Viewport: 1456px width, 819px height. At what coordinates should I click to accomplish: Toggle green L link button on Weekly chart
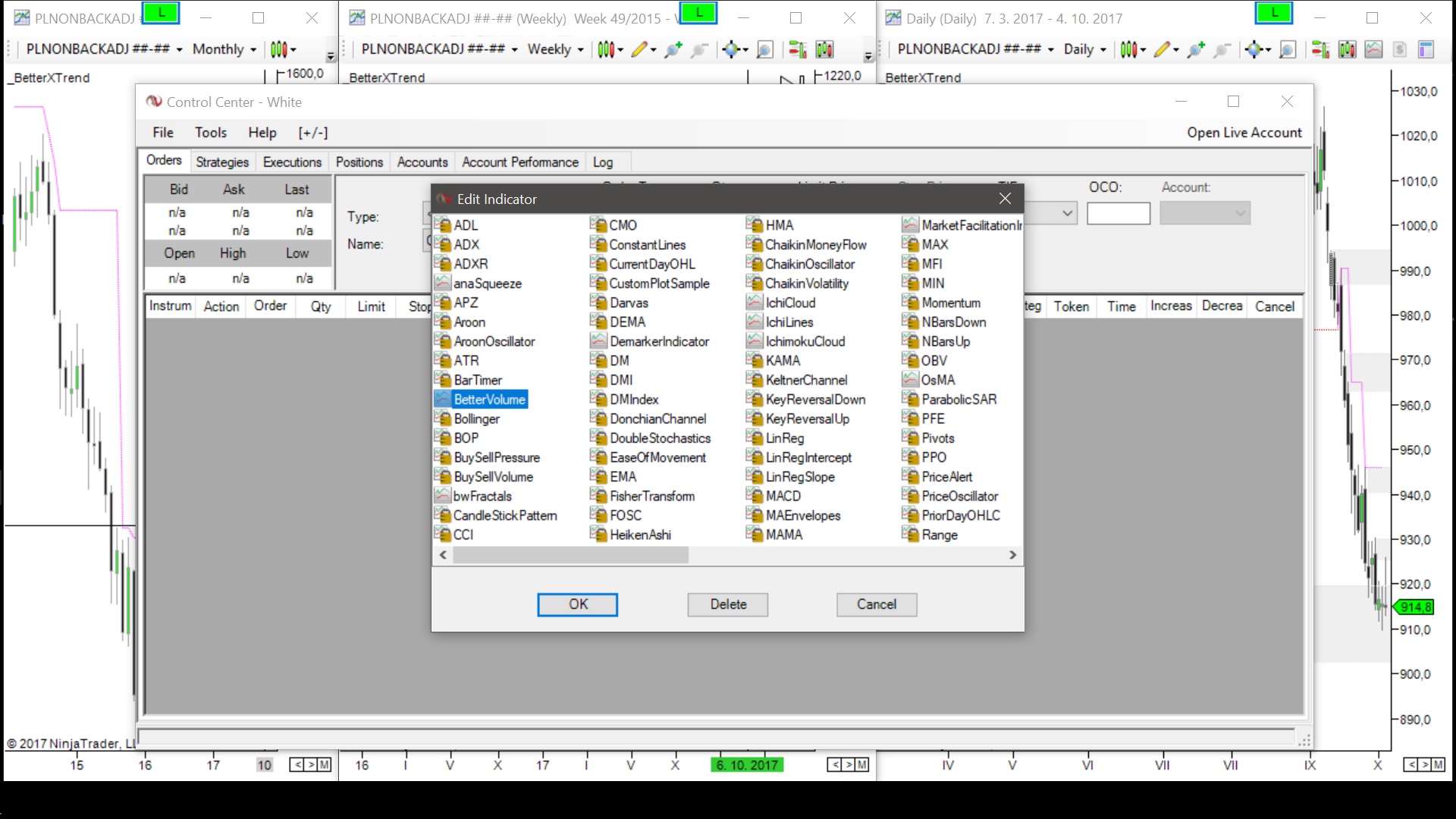pyautogui.click(x=698, y=13)
